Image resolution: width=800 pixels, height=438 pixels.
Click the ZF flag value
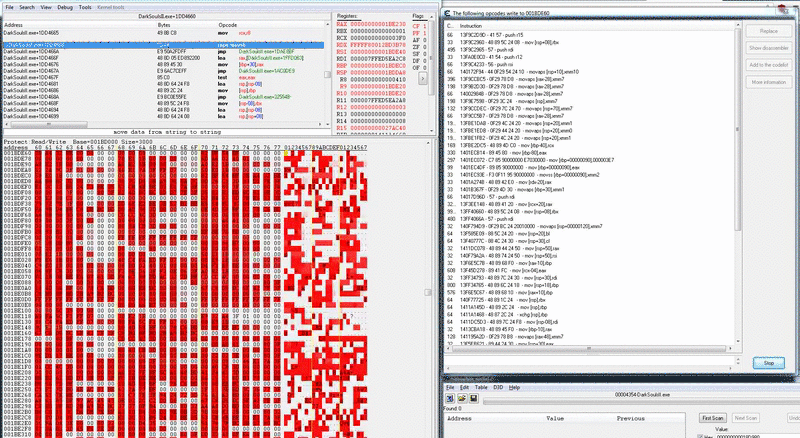tap(424, 47)
